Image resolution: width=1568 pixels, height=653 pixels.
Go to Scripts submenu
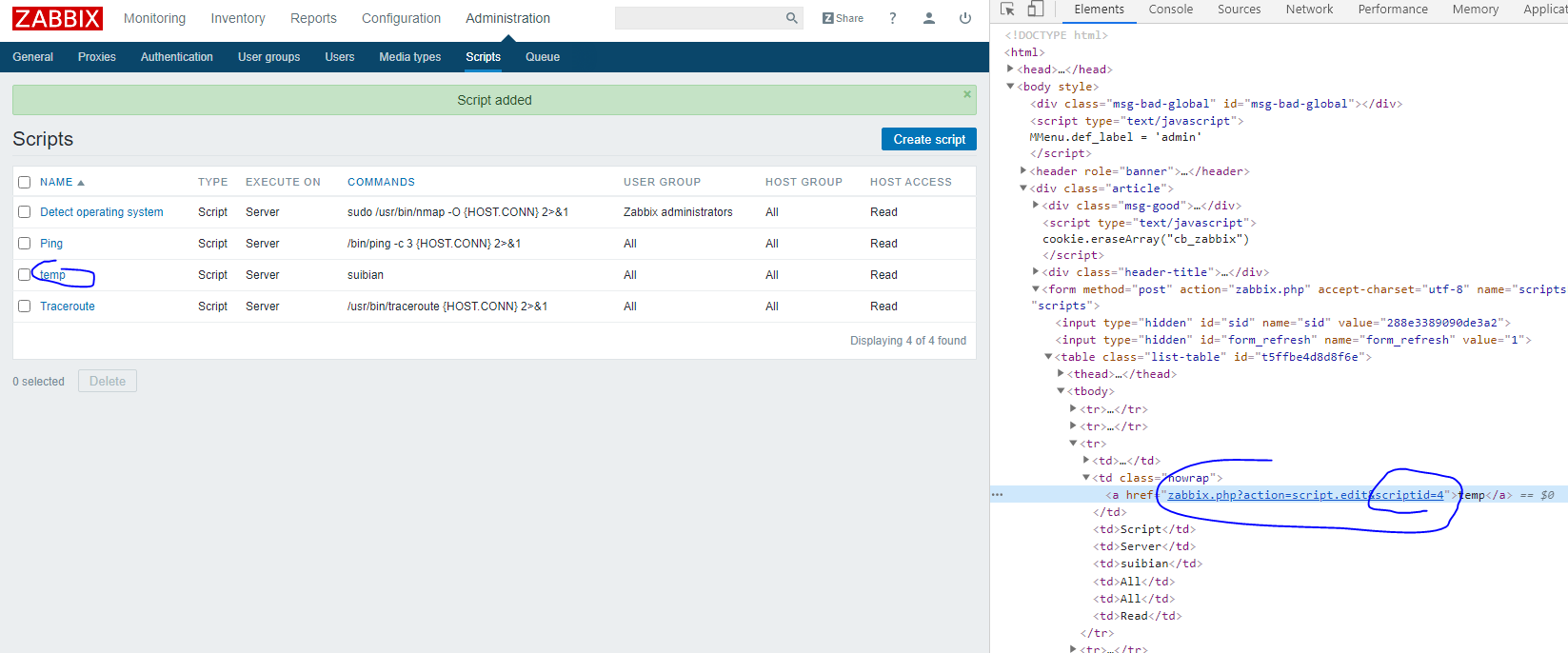(483, 57)
